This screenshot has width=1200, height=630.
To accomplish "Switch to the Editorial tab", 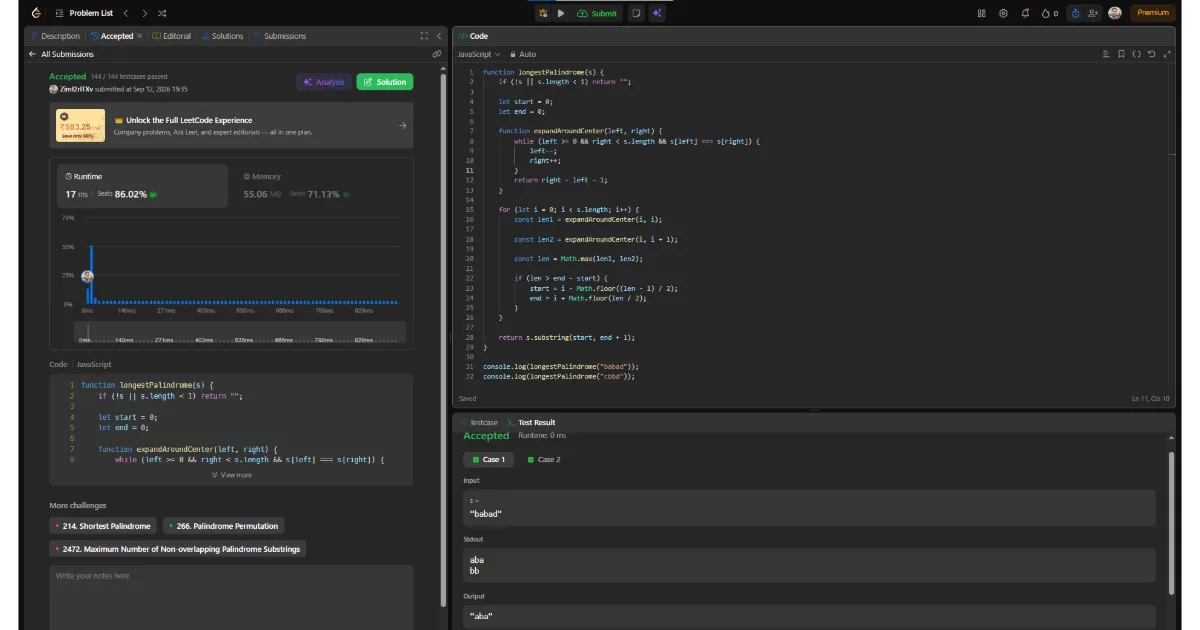I will [171, 36].
